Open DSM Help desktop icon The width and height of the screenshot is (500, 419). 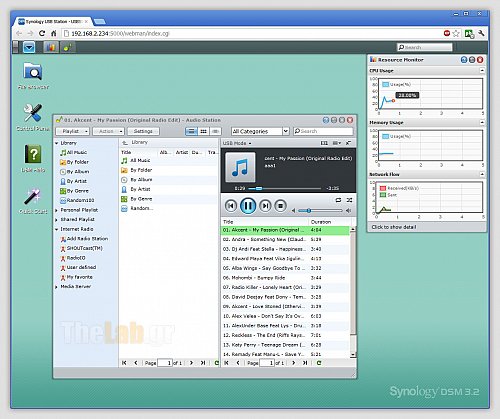[x=33, y=159]
